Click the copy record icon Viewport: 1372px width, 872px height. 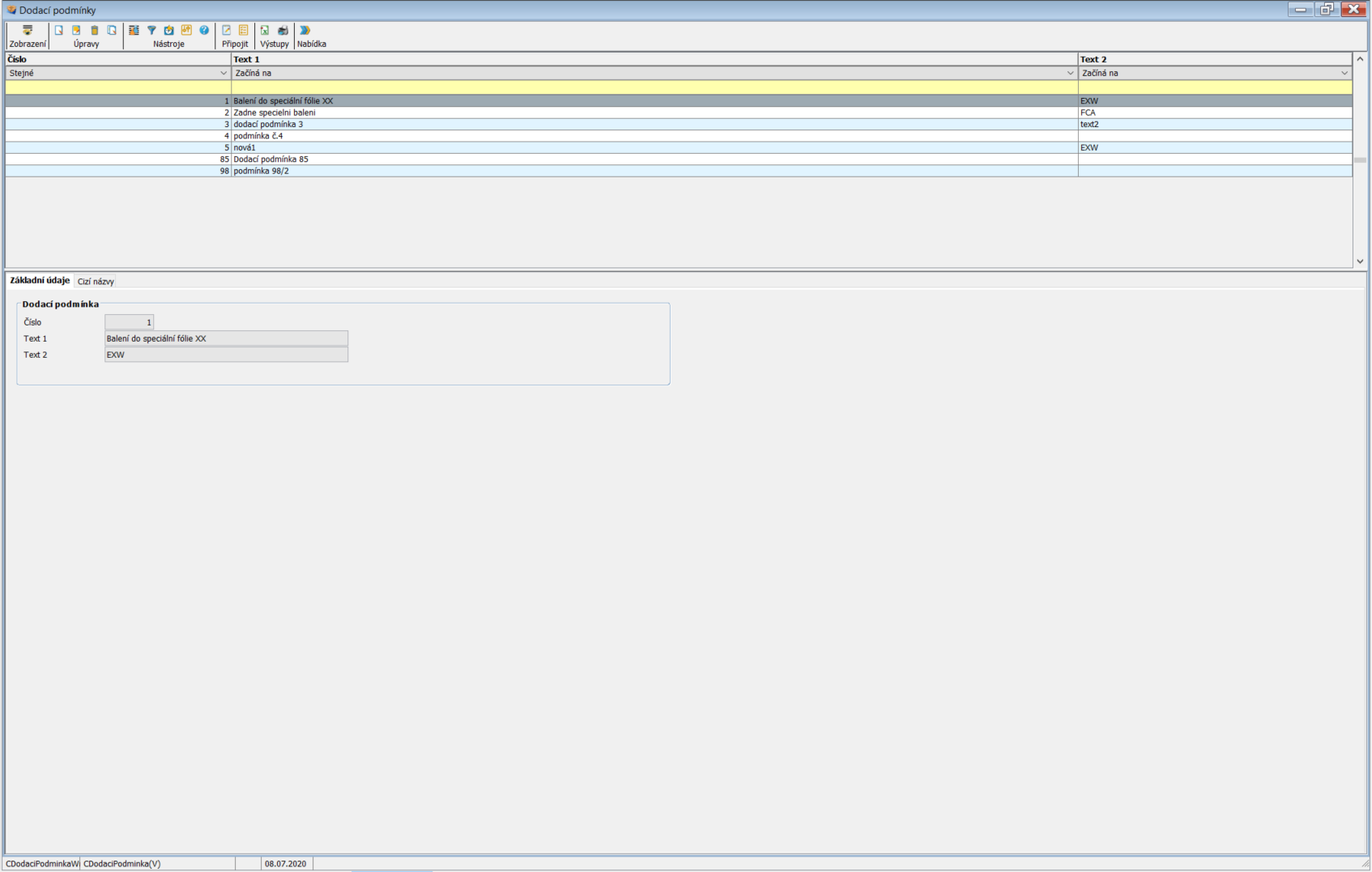click(x=113, y=31)
